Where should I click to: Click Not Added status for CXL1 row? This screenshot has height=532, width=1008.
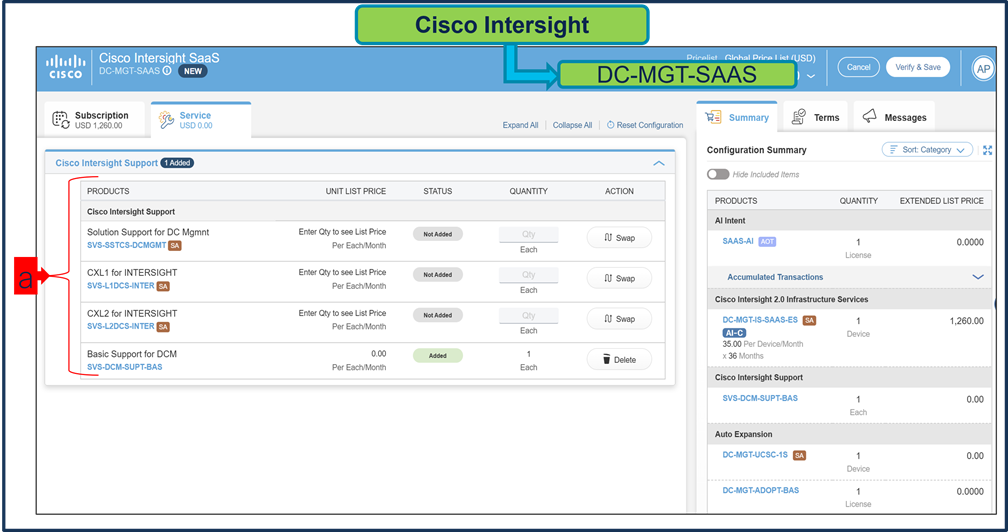(438, 275)
